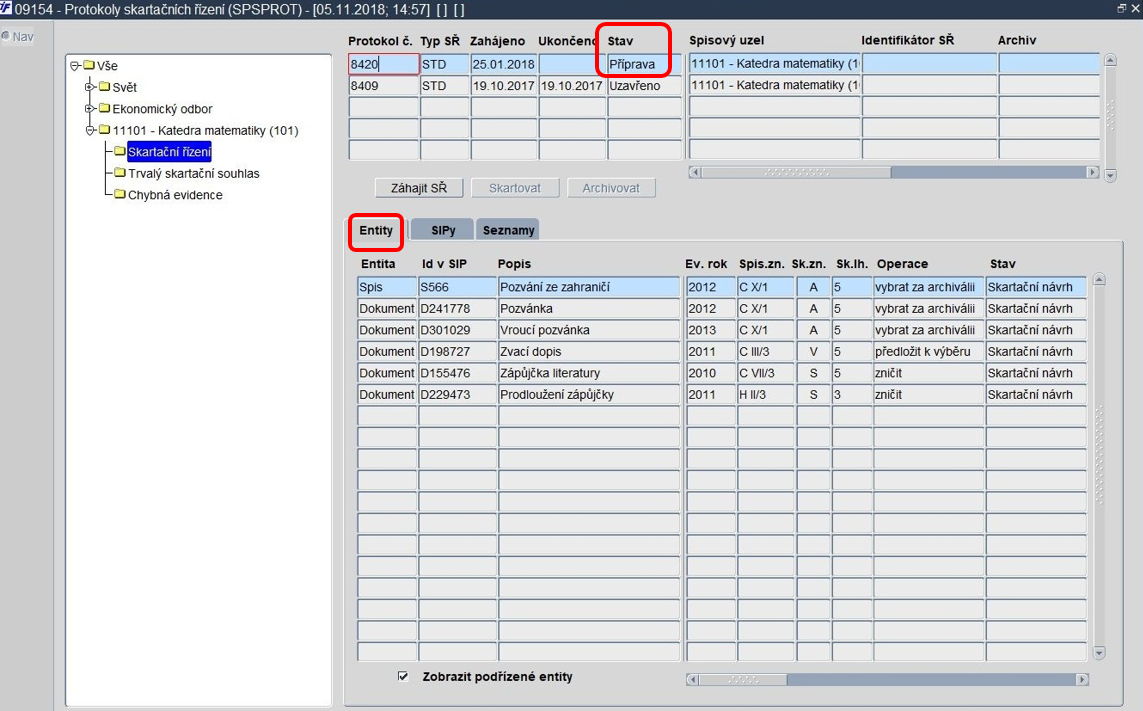Viewport: 1143px width, 711px height.
Task: Collapse the Vše root tree node
Action: [x=74, y=66]
